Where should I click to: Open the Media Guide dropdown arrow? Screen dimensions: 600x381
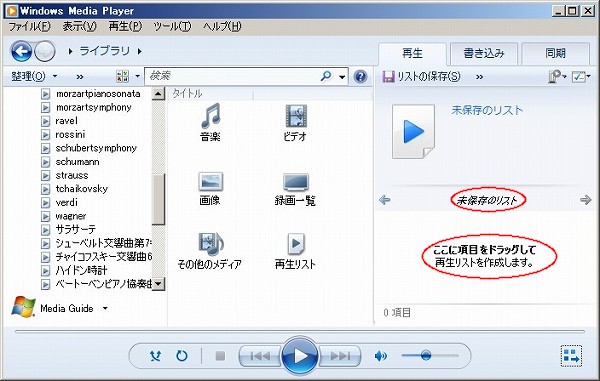coord(105,308)
